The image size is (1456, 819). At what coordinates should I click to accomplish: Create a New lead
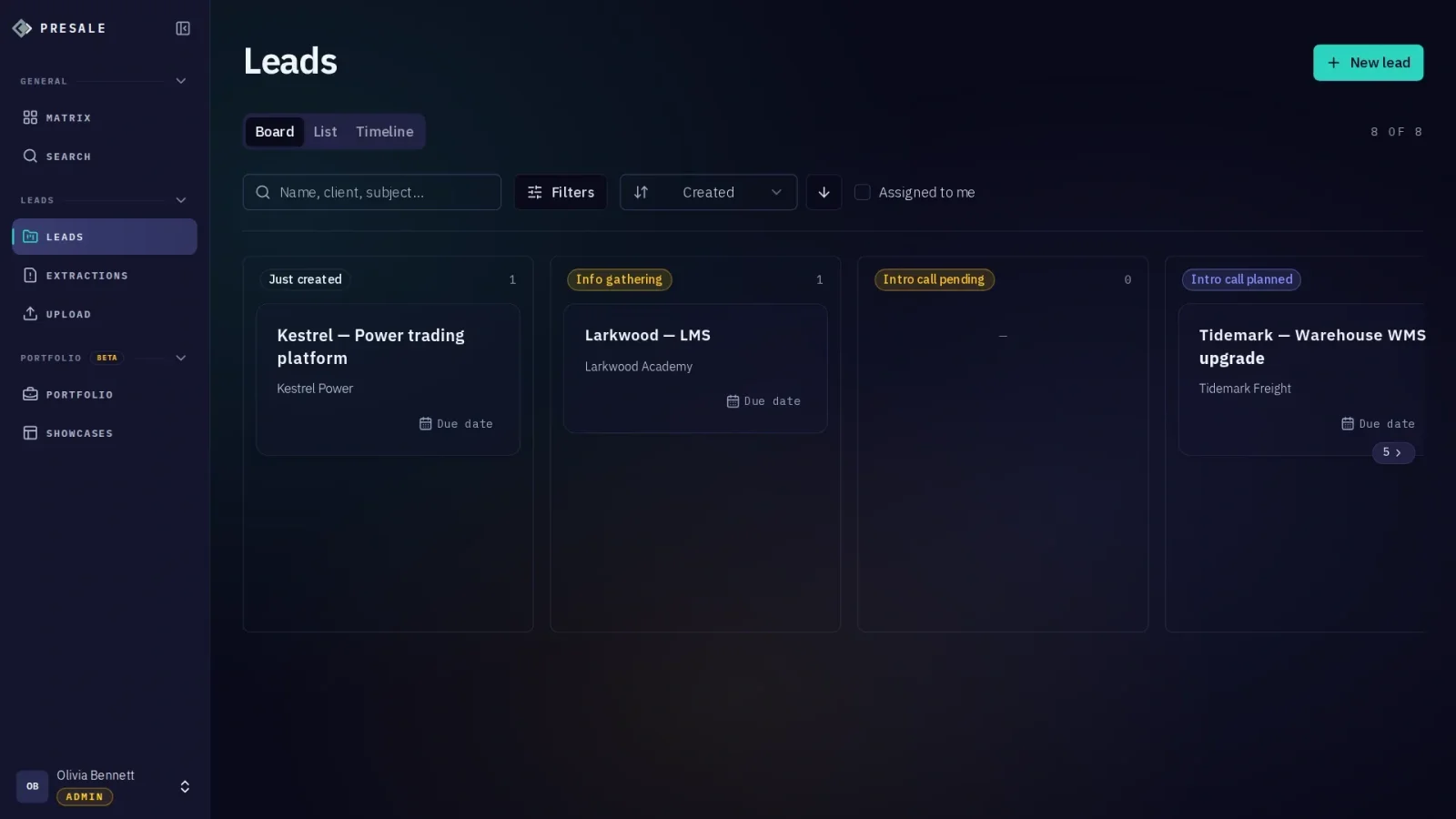1368,63
